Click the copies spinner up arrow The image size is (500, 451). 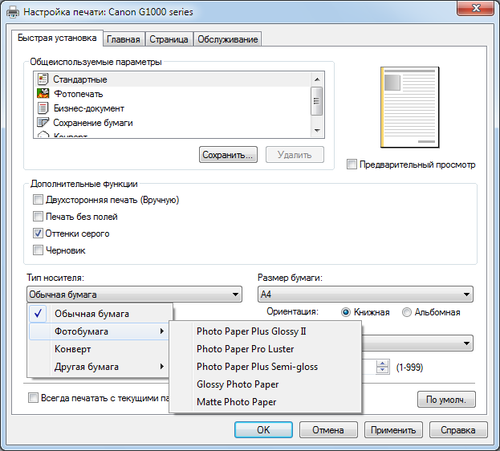click(x=383, y=364)
